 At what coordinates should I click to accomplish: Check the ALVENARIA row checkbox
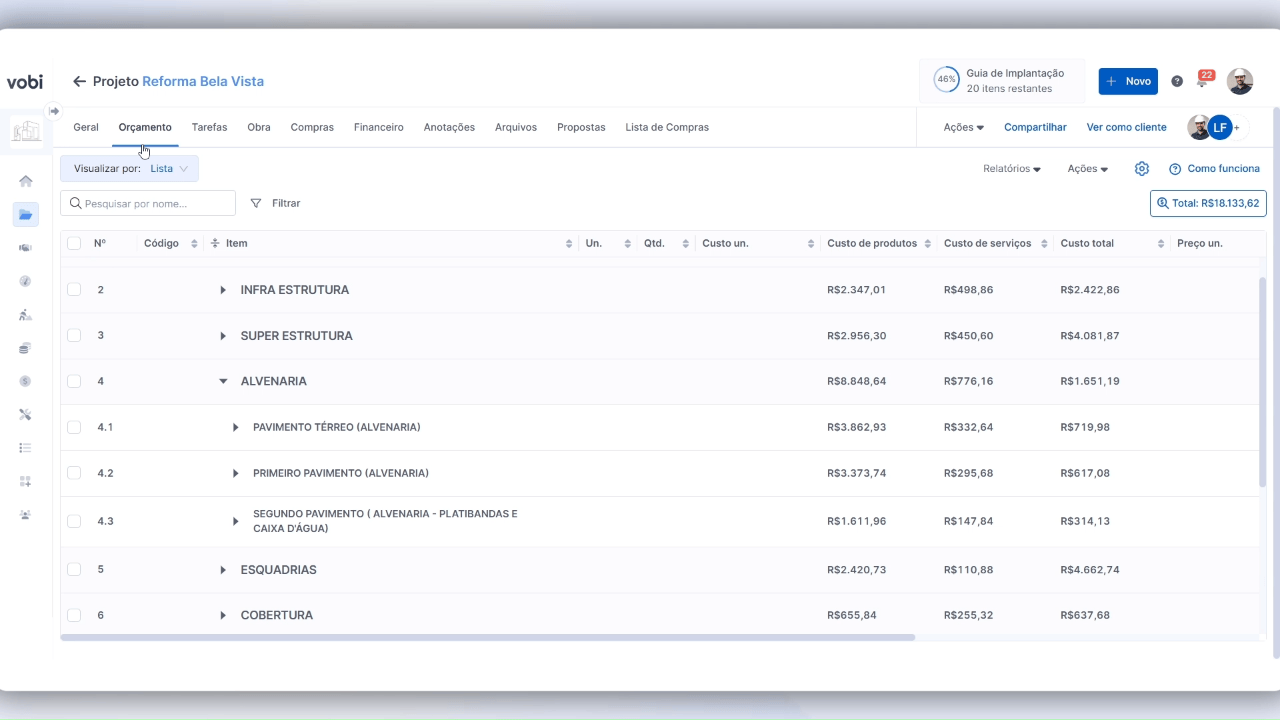[x=74, y=381]
